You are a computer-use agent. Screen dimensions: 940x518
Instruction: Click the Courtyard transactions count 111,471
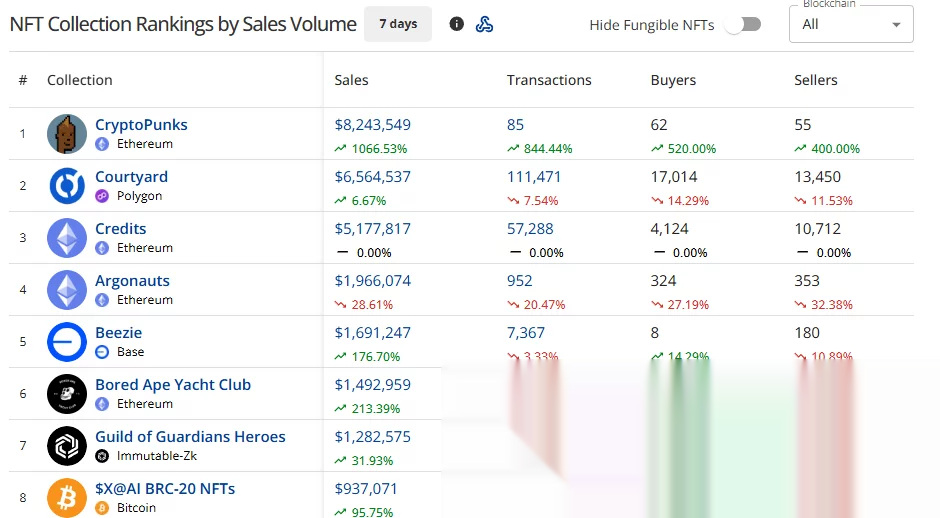pos(534,177)
